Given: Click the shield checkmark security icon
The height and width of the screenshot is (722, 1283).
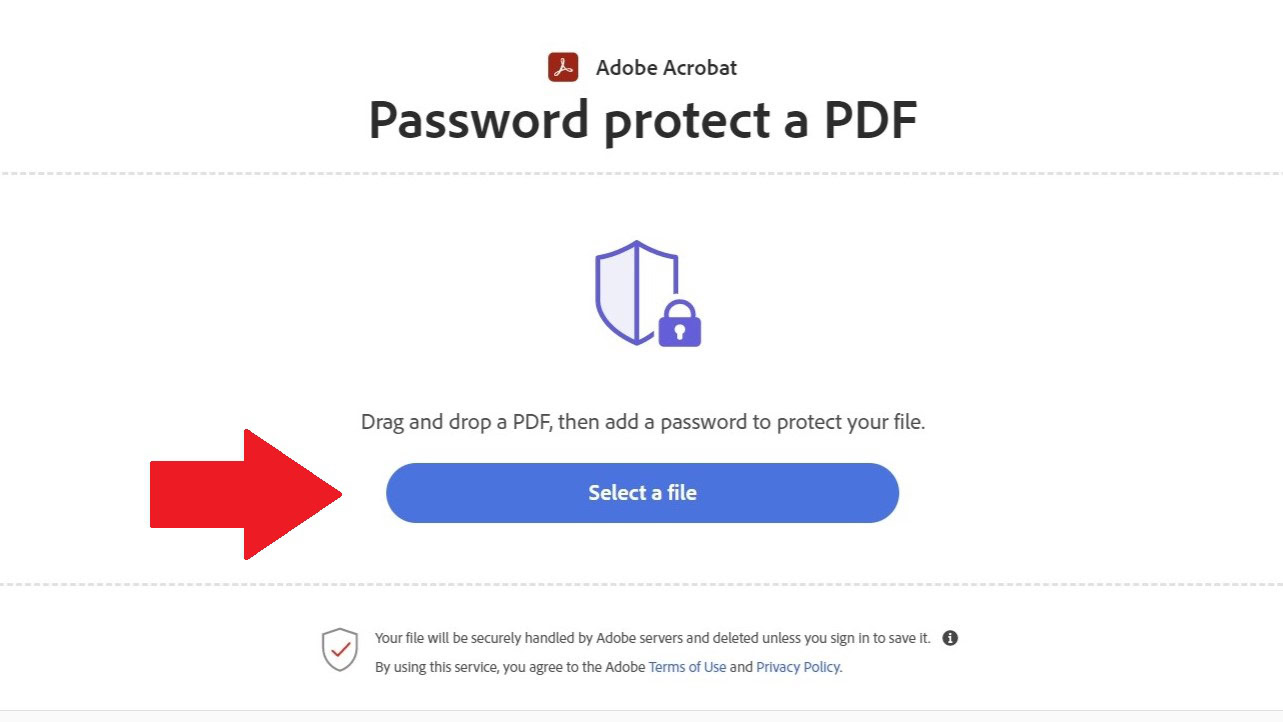Looking at the screenshot, I should [x=340, y=649].
